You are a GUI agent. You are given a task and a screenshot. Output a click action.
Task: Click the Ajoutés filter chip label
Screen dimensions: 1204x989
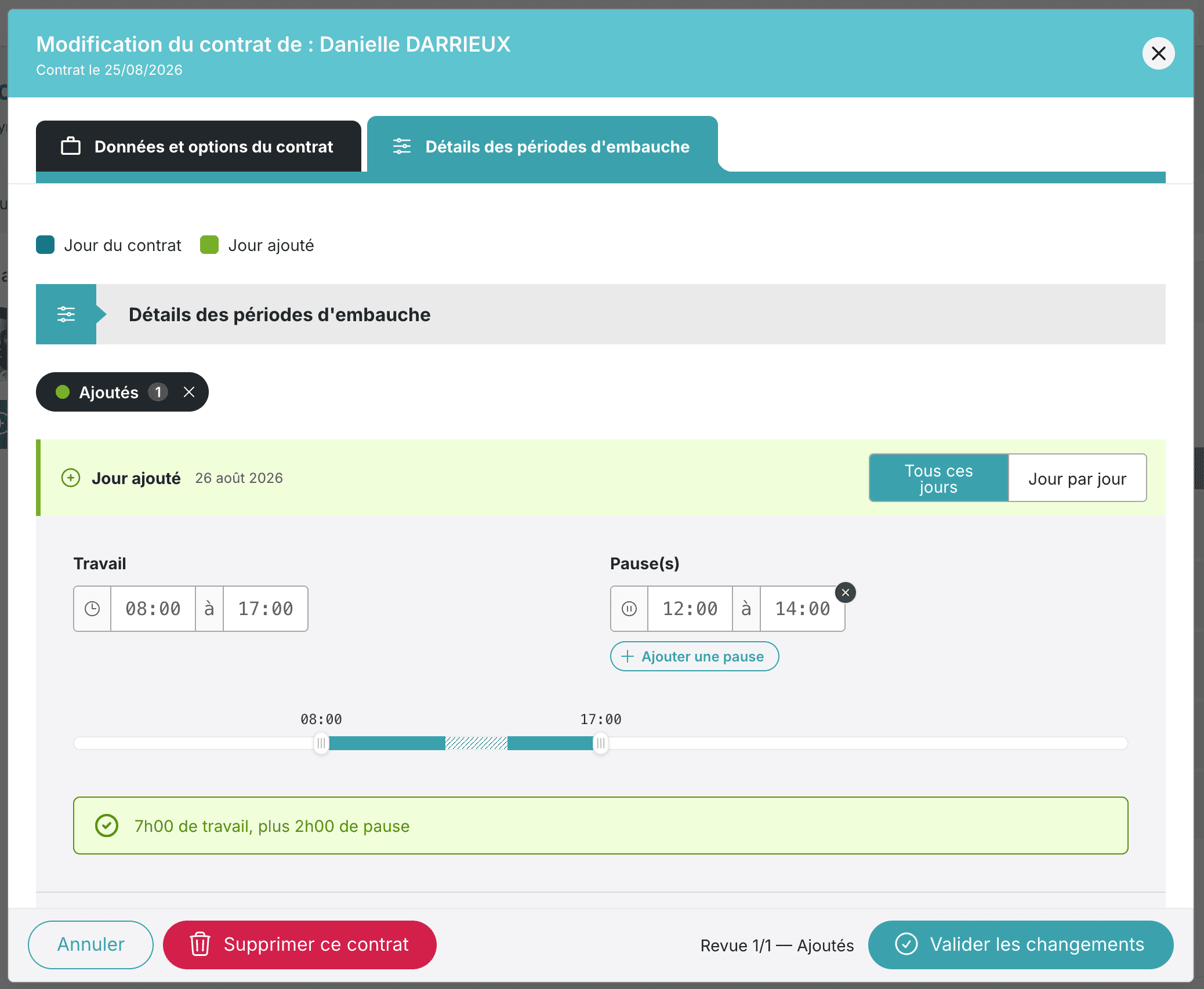[108, 392]
